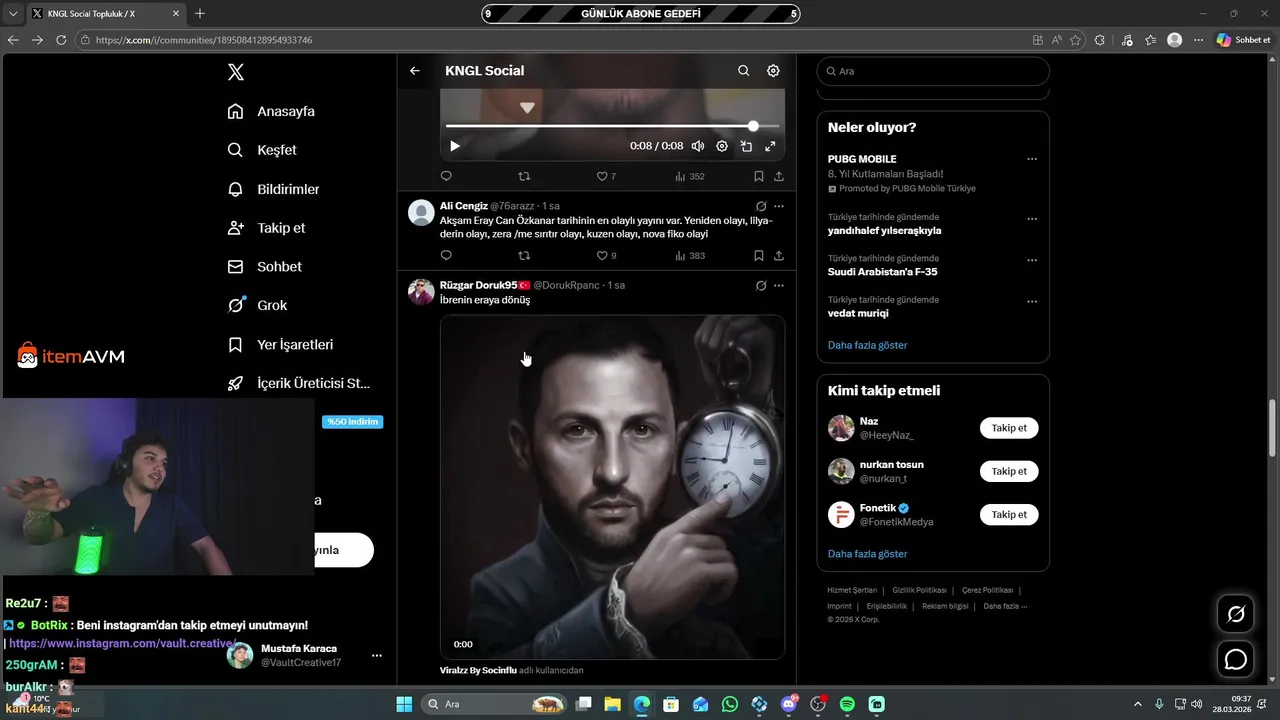Bookmark the video post with 352 views
The image size is (1280, 720).
[x=759, y=176]
